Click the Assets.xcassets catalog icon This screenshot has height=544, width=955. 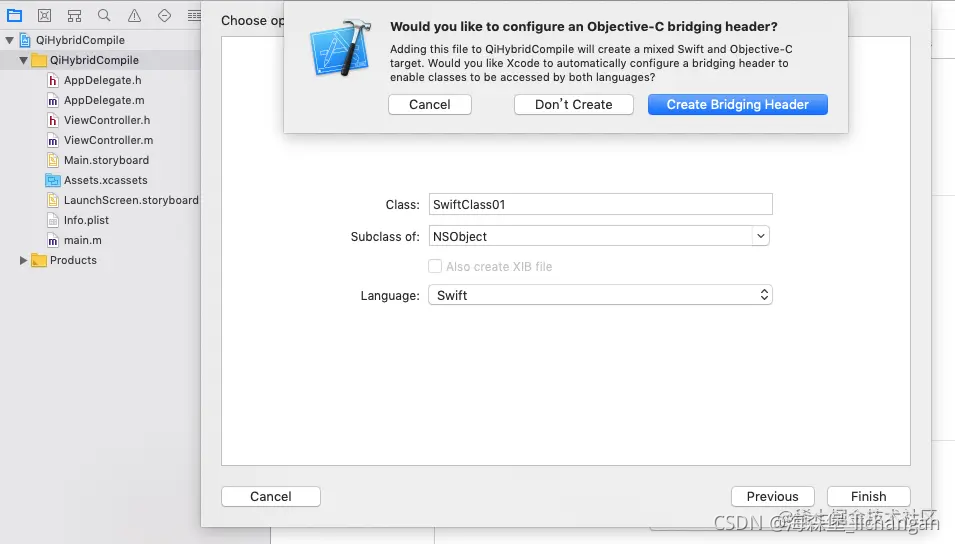pos(53,180)
